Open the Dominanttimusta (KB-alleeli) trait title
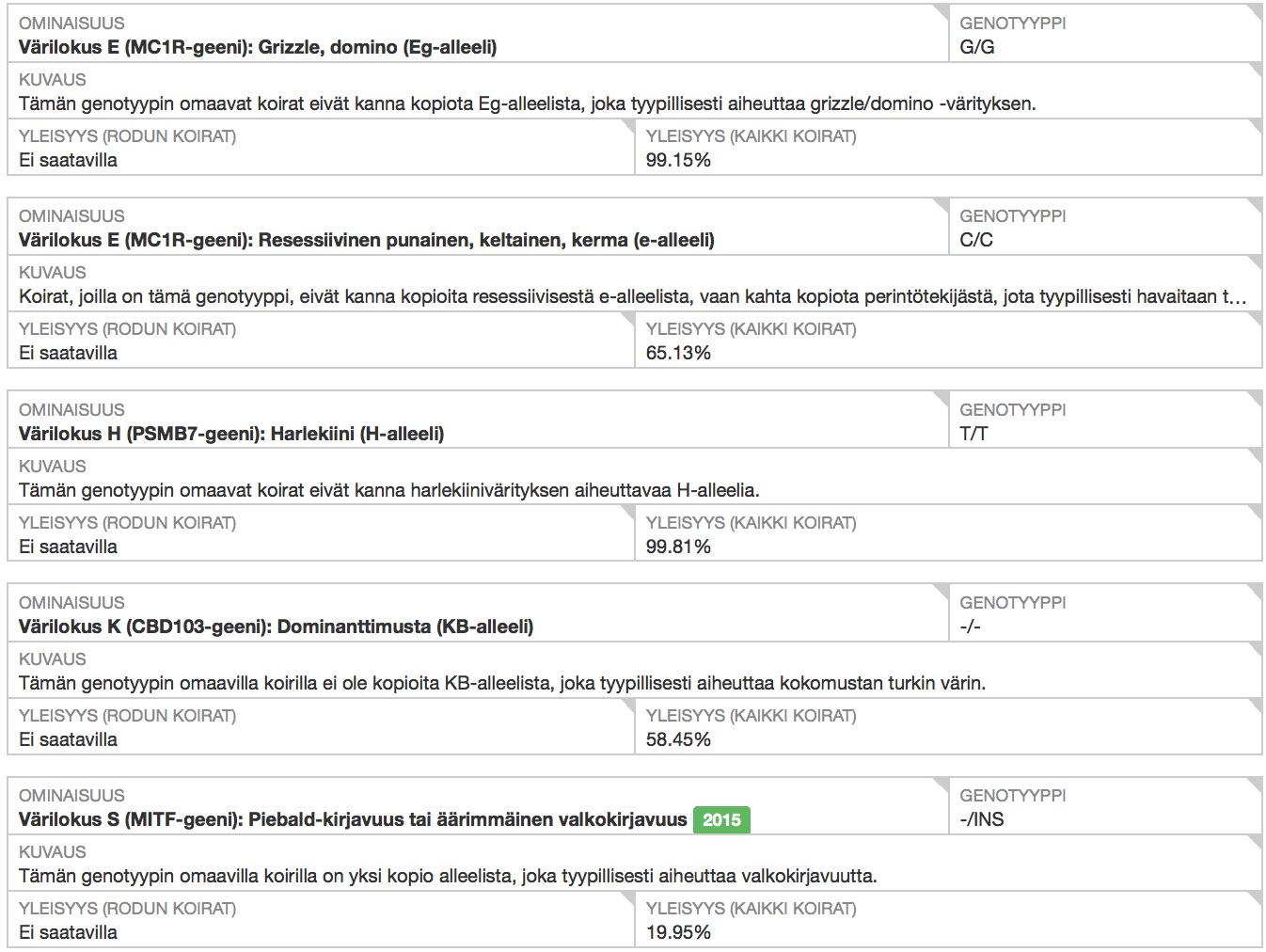This screenshot has width=1266, height=952. tap(276, 627)
